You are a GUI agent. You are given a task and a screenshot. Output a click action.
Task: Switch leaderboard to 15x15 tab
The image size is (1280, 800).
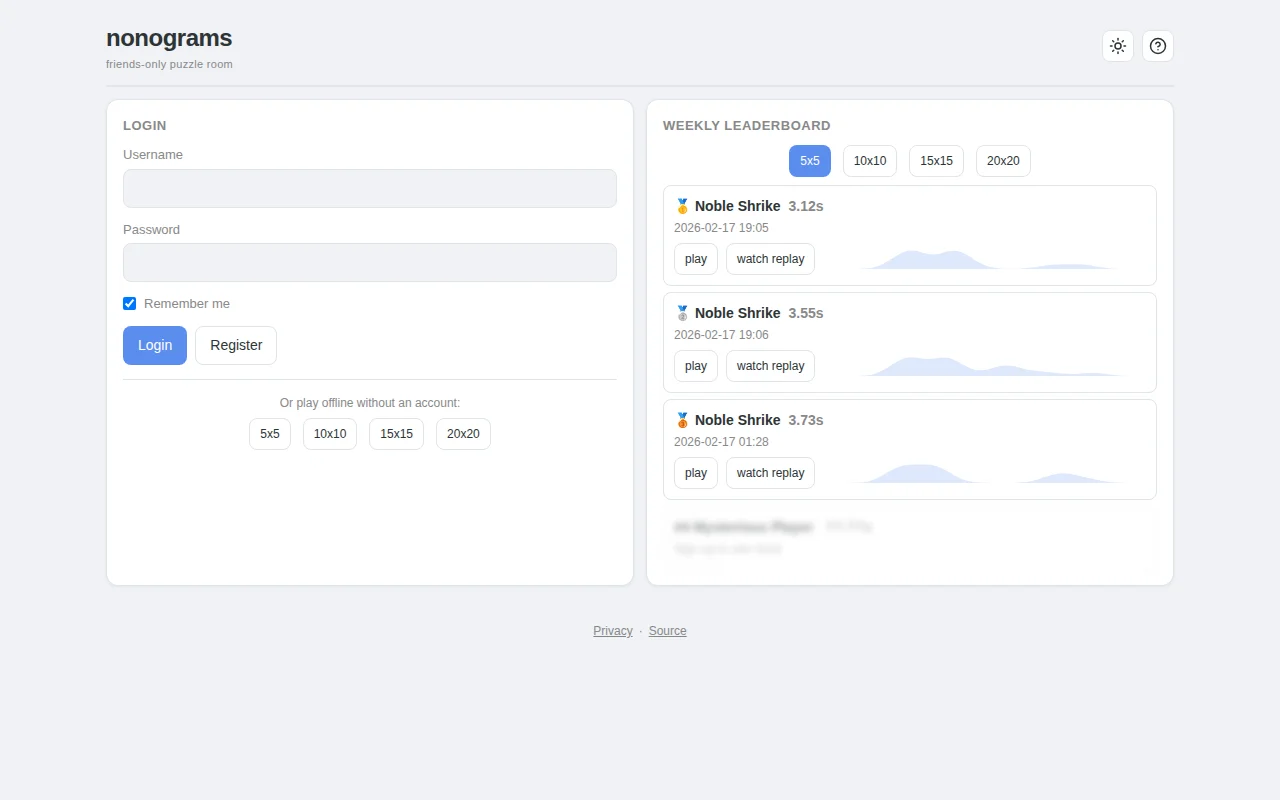pos(937,161)
